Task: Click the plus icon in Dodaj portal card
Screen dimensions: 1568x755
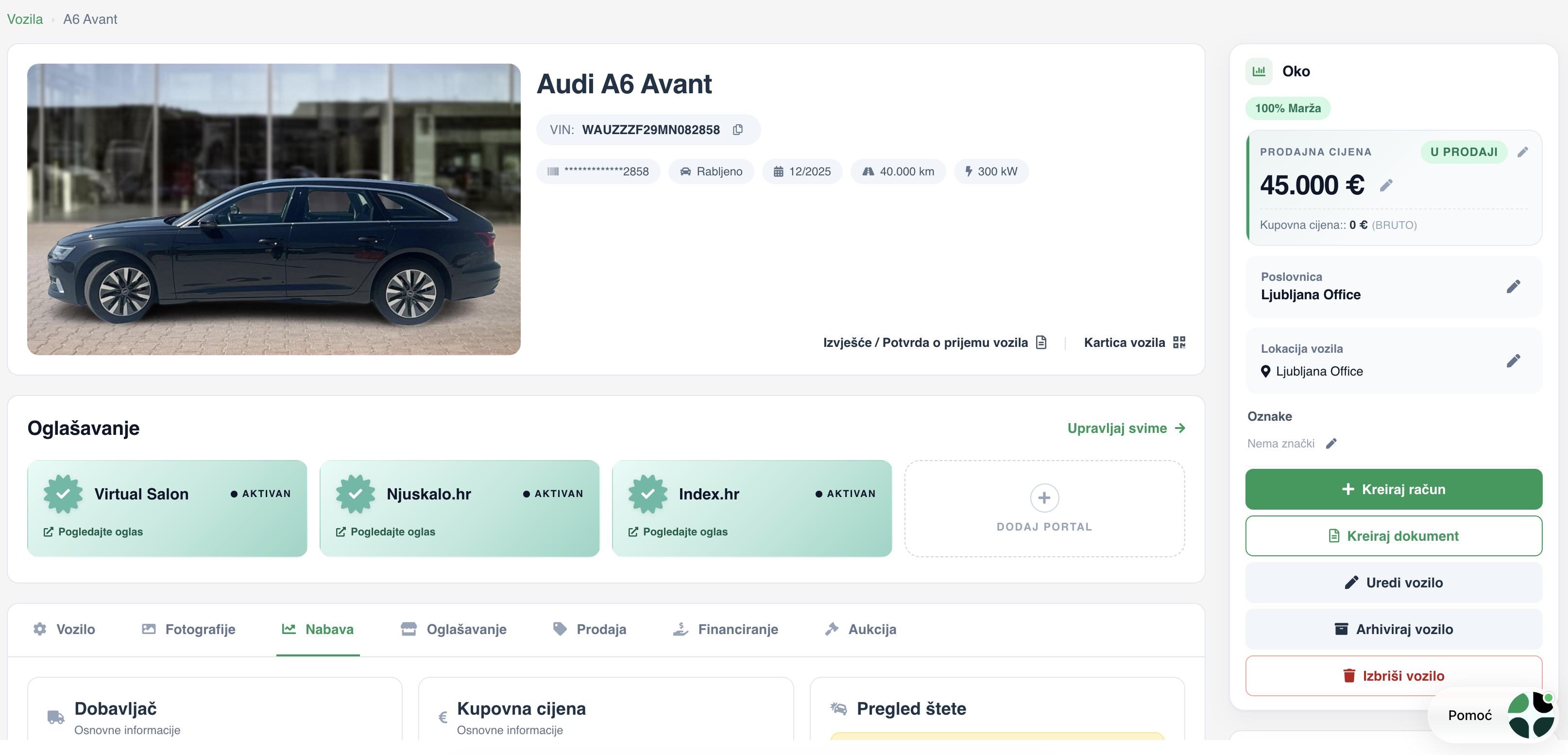Action: (1044, 498)
